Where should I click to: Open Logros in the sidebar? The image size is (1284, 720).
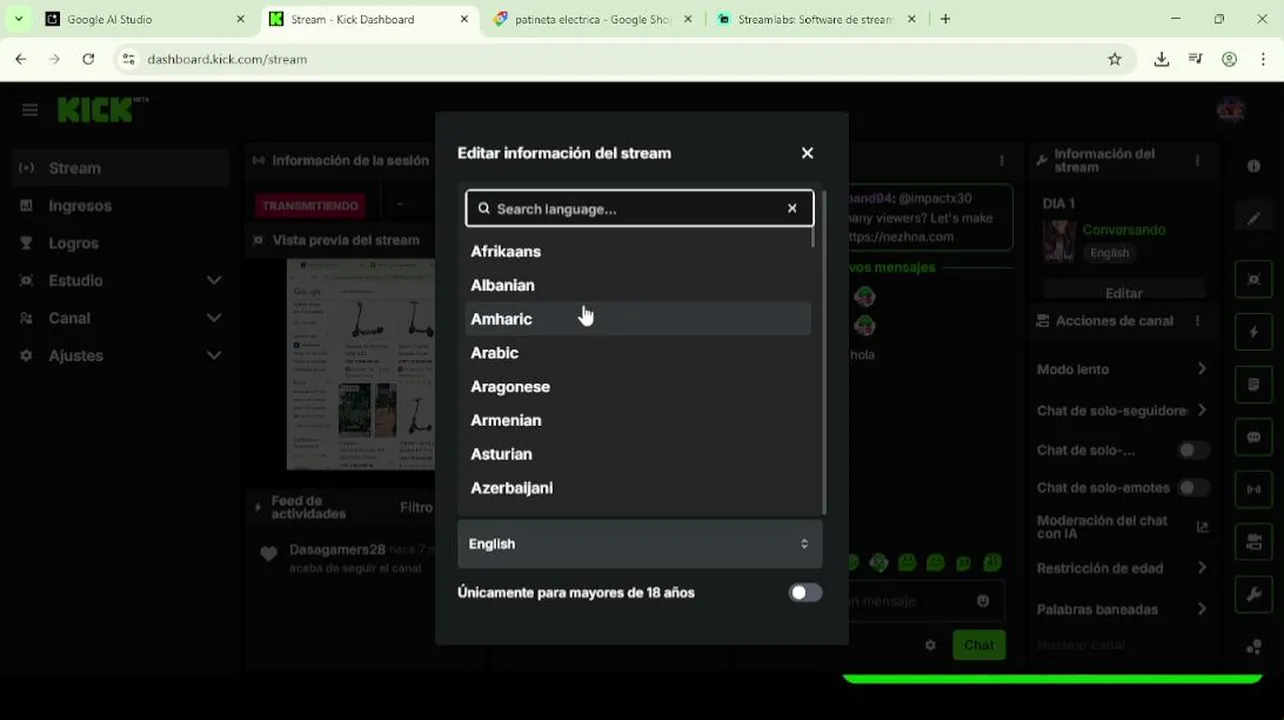tap(120, 243)
